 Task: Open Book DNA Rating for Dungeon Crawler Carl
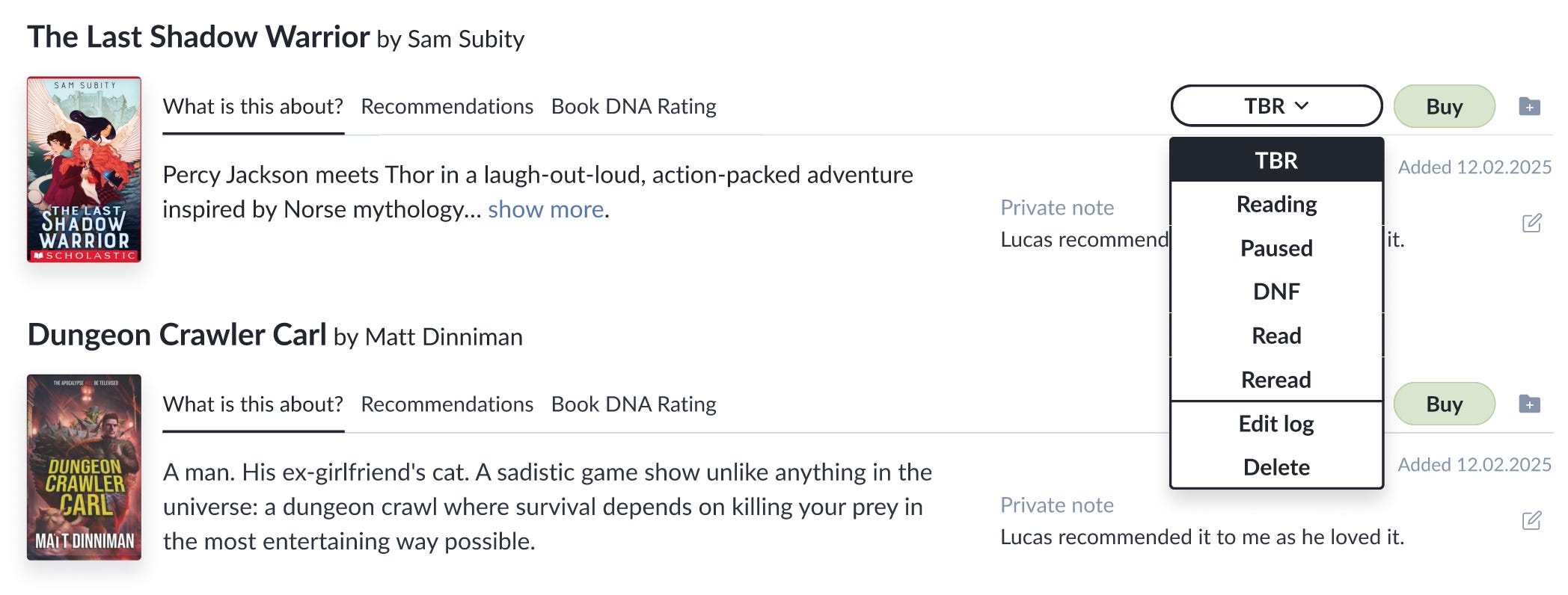633,404
